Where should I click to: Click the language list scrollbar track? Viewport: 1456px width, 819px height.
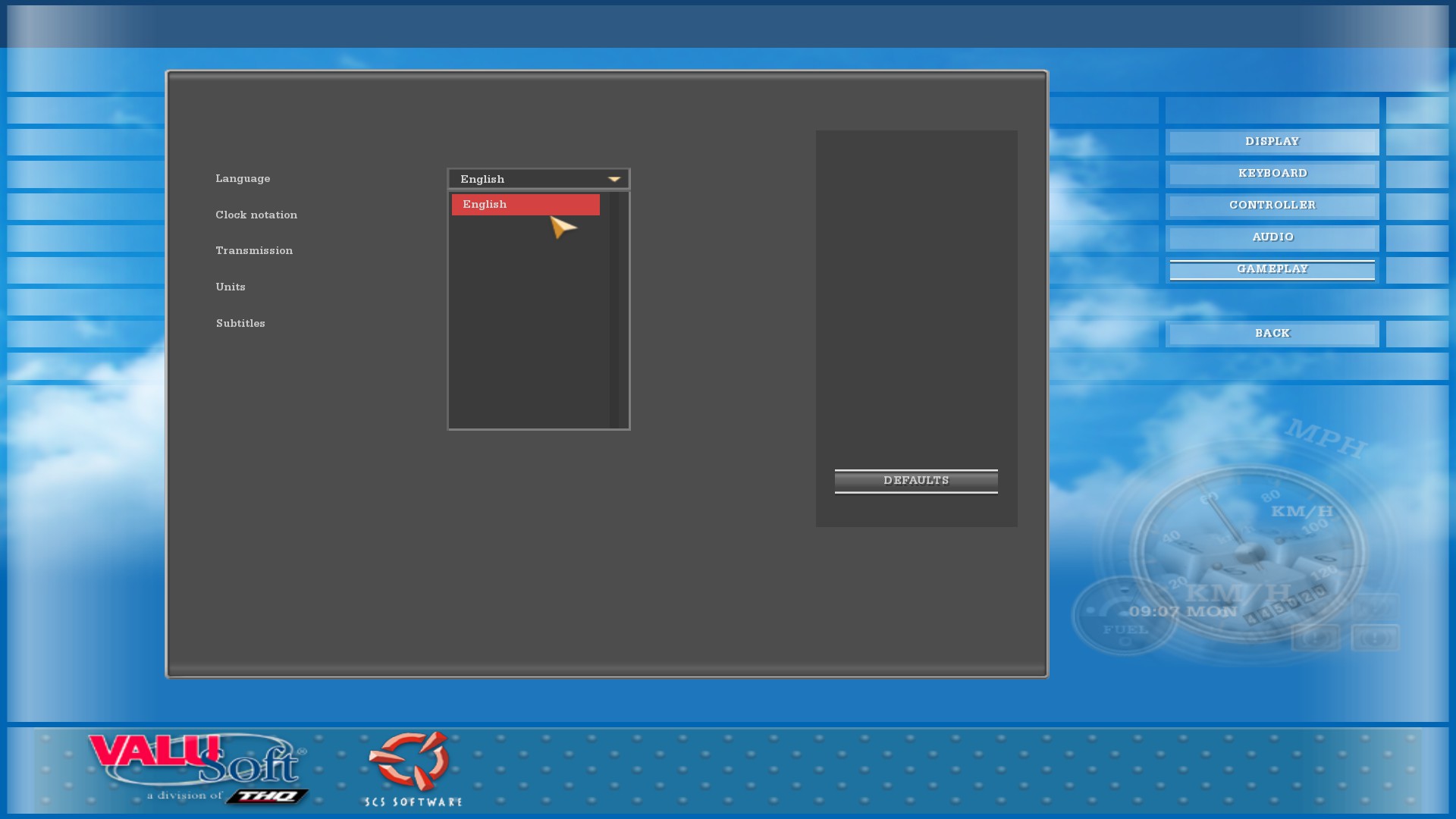tap(614, 311)
